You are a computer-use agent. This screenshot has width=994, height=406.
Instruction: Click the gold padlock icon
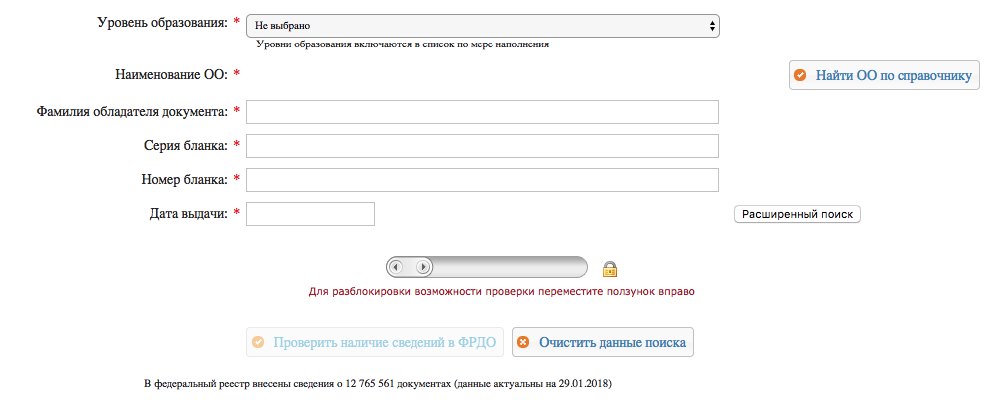pyautogui.click(x=610, y=269)
